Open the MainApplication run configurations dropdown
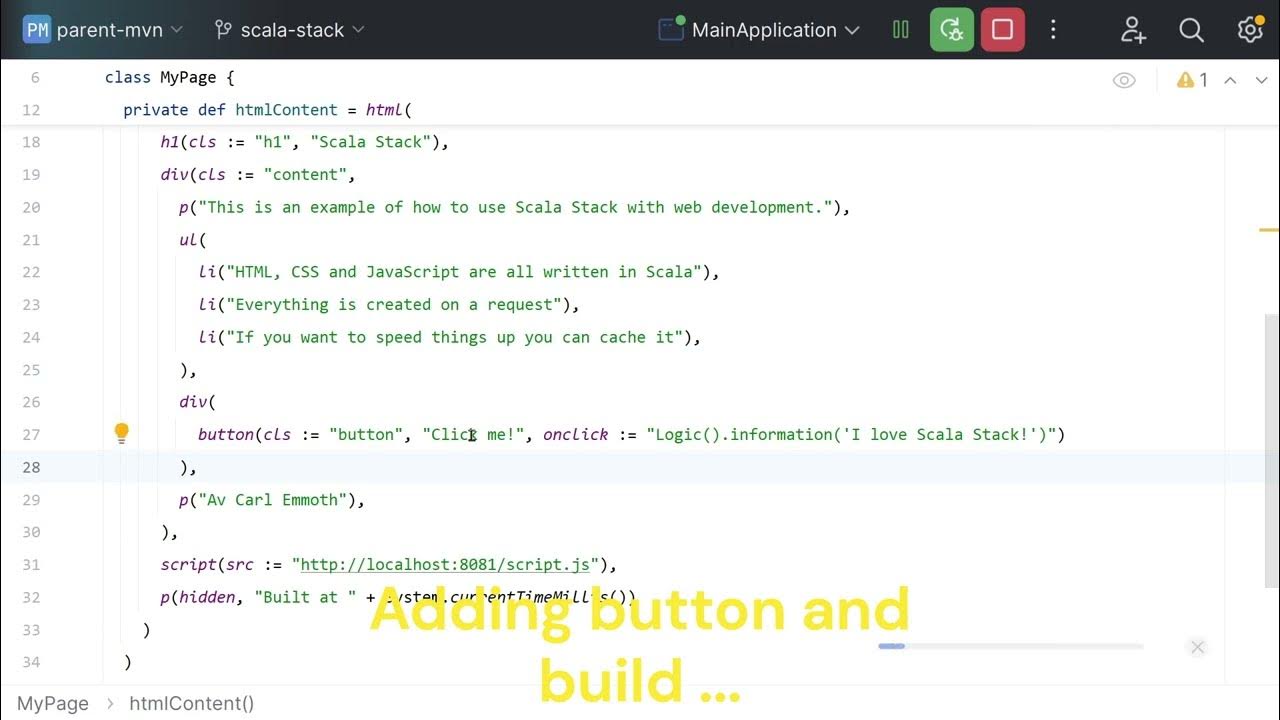The width and height of the screenshot is (1280, 720). click(760, 29)
